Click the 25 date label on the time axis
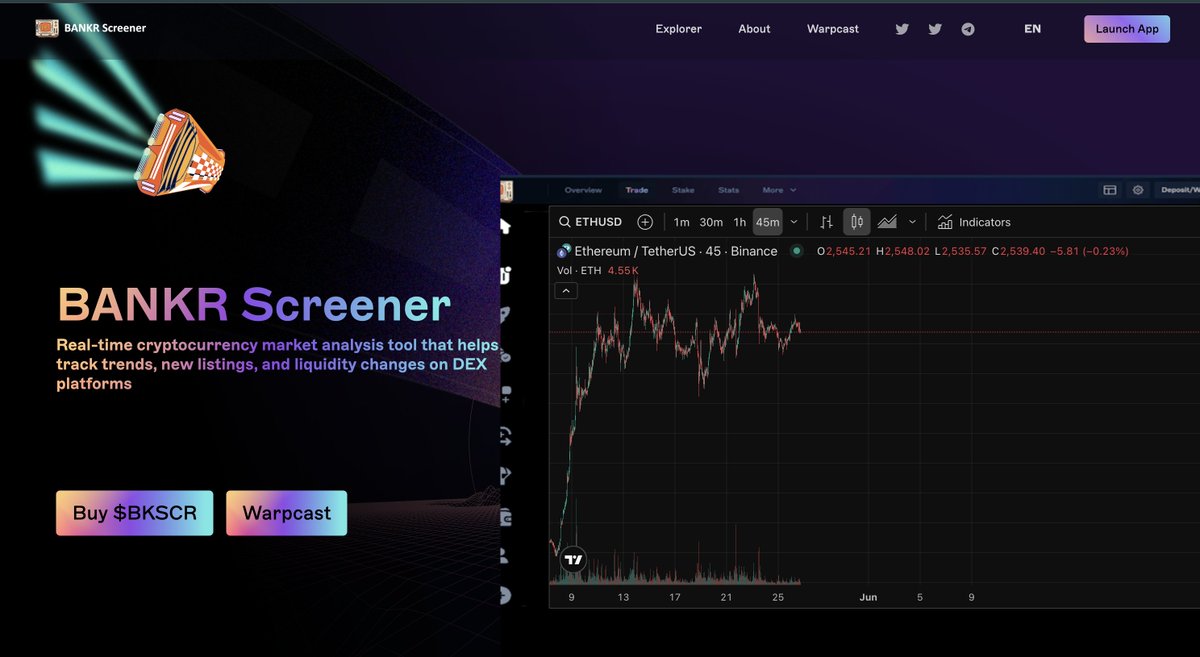 tap(780, 597)
